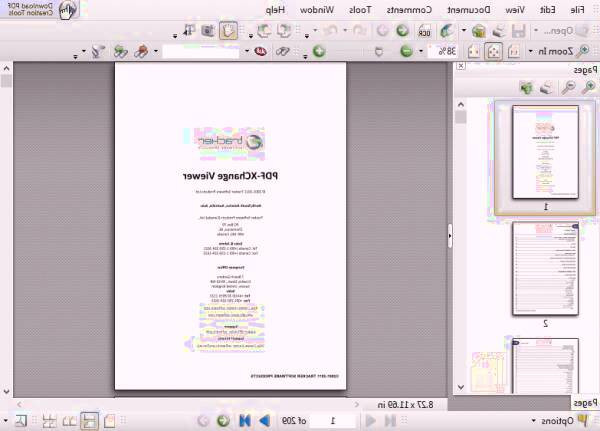Click the Pages panel vertical scrollbar down arrow
Screen dimensions: 600x431
coord(461,387)
